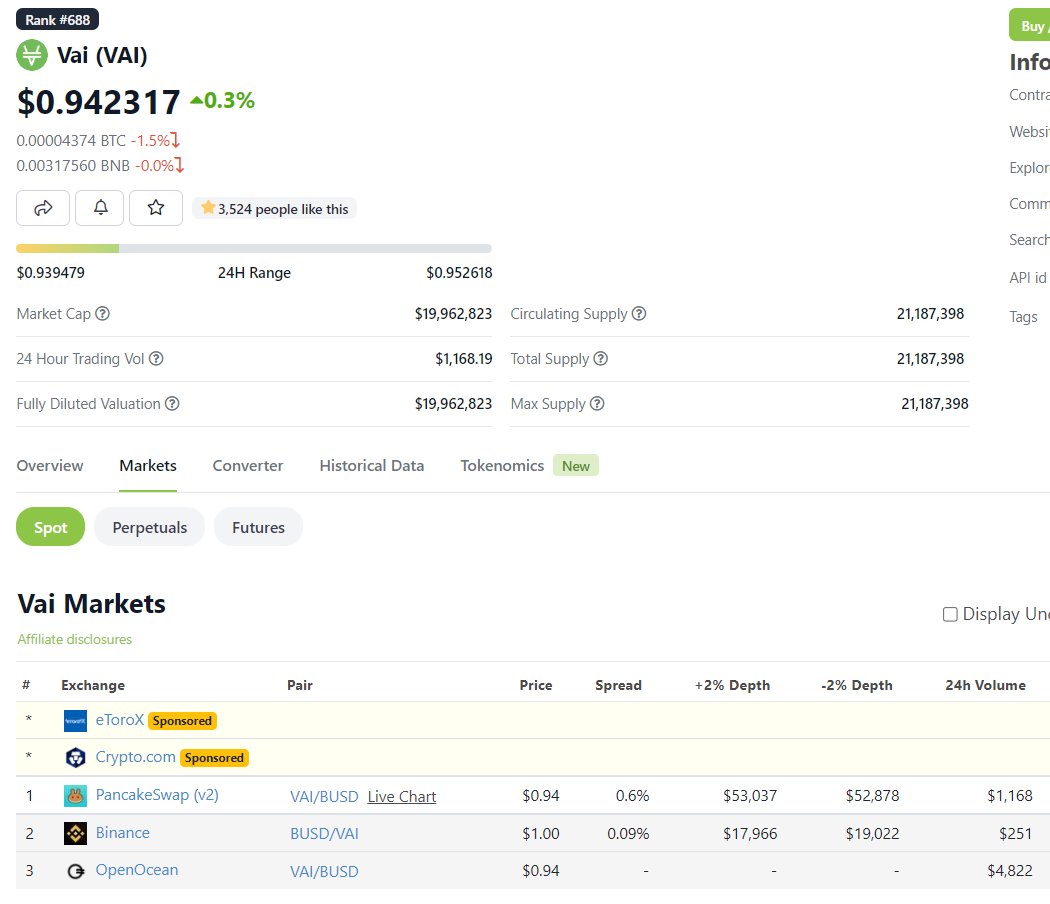Switch to the Perpetuals market view

point(148,527)
